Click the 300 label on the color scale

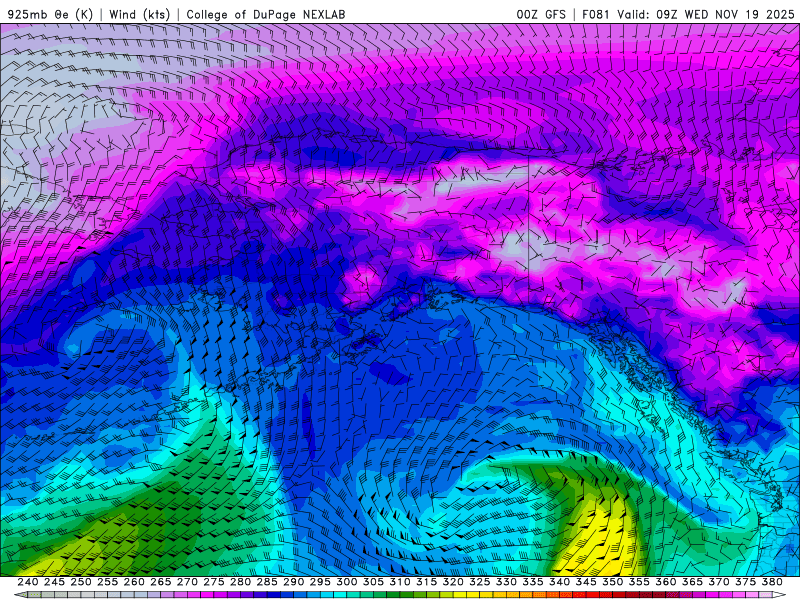point(346,582)
